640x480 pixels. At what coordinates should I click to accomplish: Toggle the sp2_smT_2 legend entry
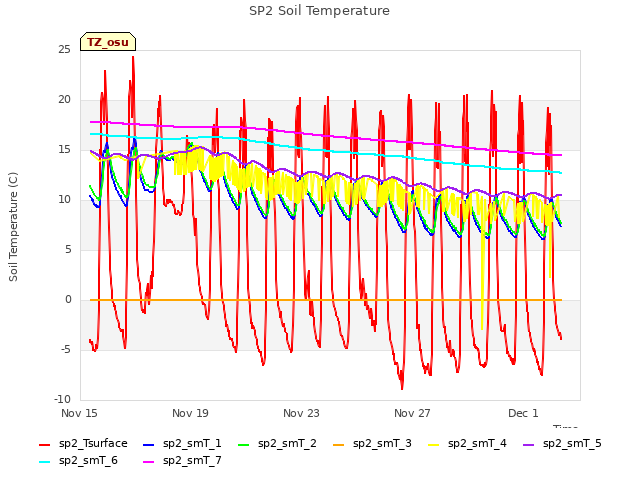coord(277,444)
